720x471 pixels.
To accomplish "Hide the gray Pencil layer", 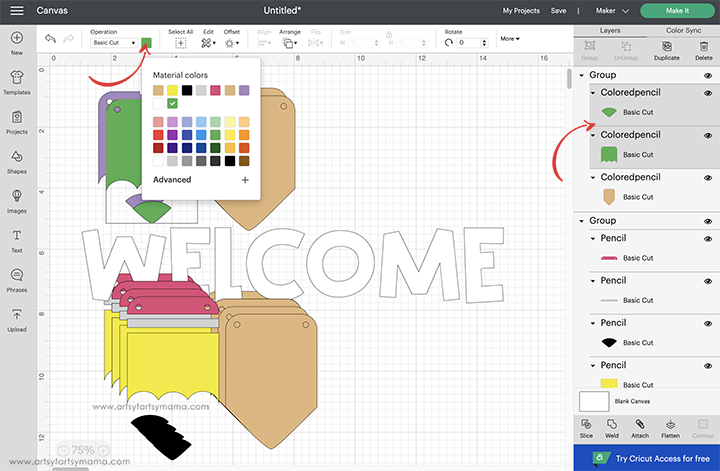I will pyautogui.click(x=708, y=281).
